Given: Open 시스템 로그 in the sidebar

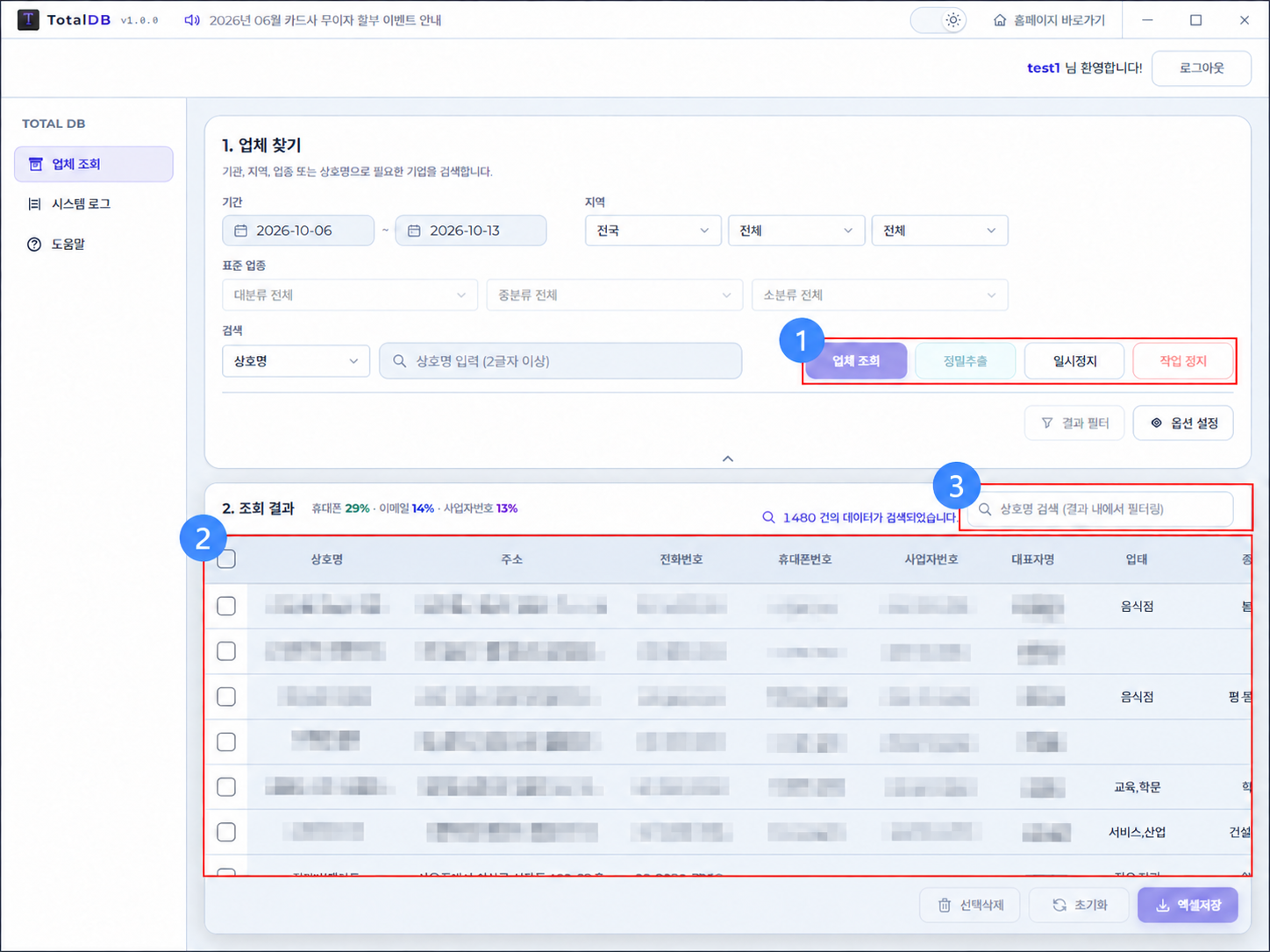Looking at the screenshot, I should point(94,204).
